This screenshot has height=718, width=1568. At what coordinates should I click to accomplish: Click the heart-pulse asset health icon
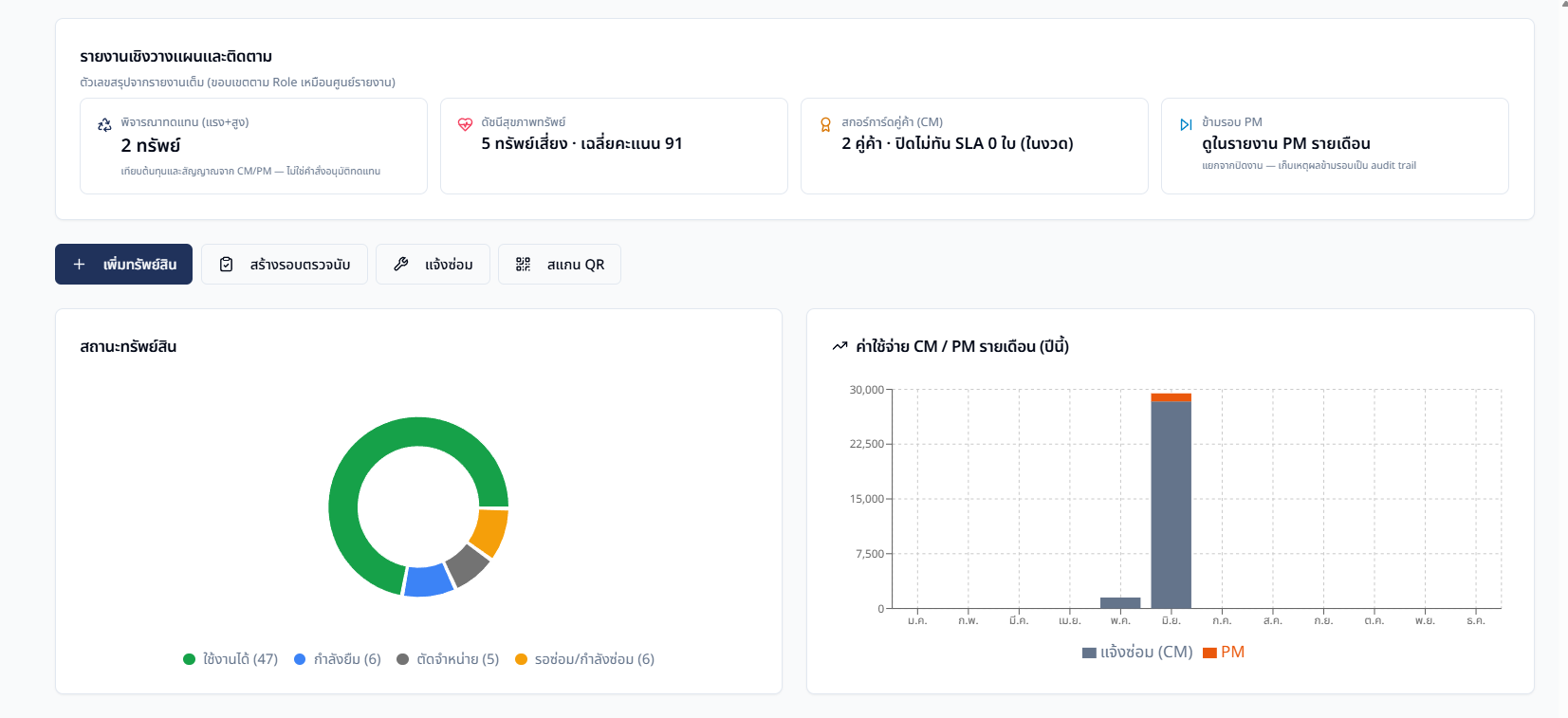click(x=465, y=124)
